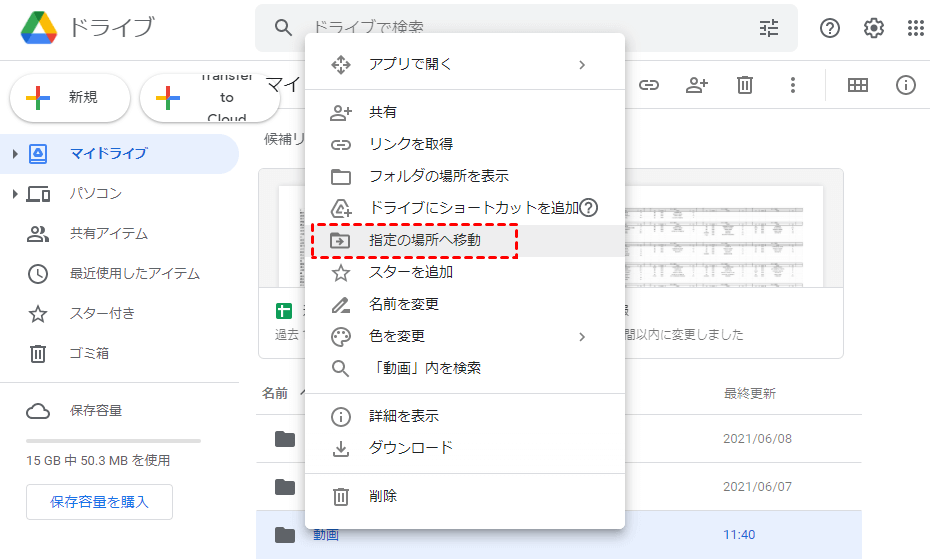Click the storage usage progress bar
This screenshot has height=559, width=930.
pos(113,441)
